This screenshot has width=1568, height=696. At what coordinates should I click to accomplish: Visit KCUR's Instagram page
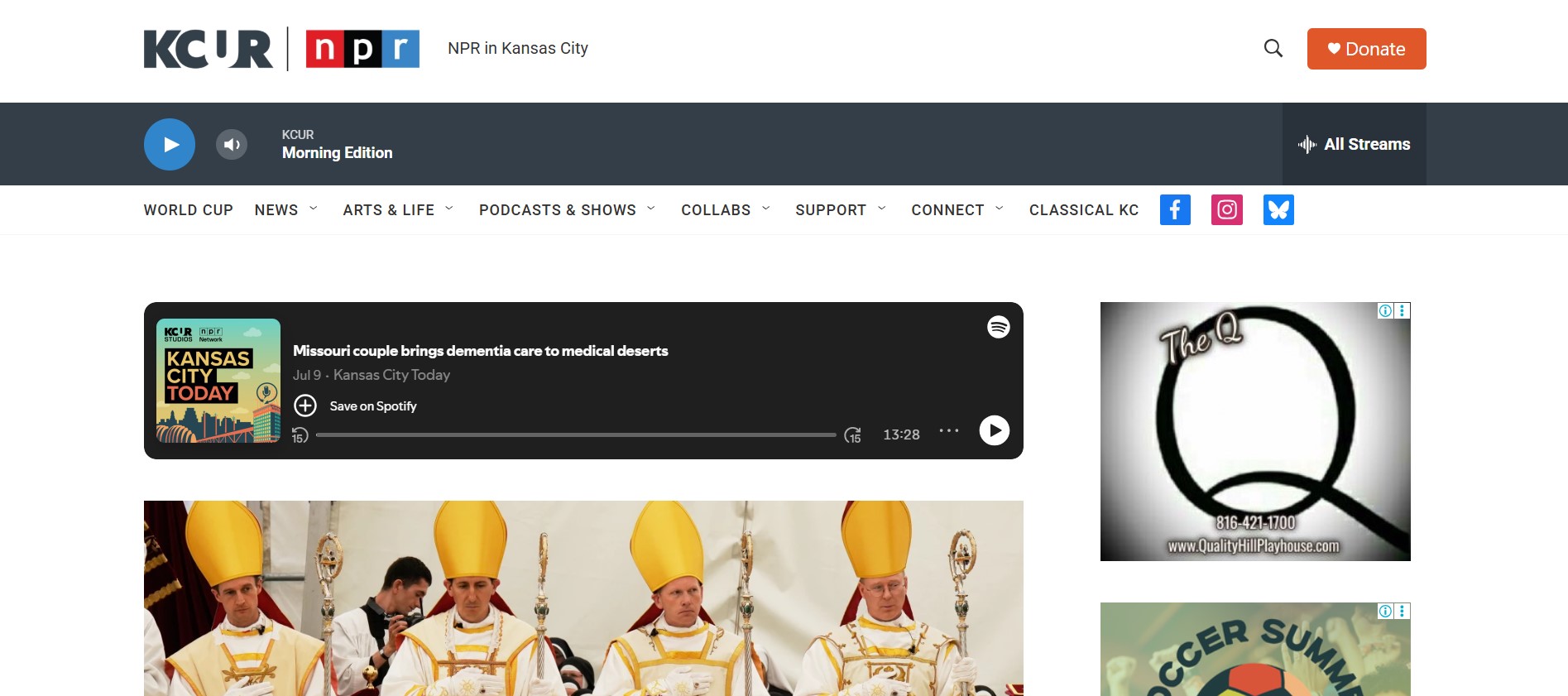(x=1227, y=209)
